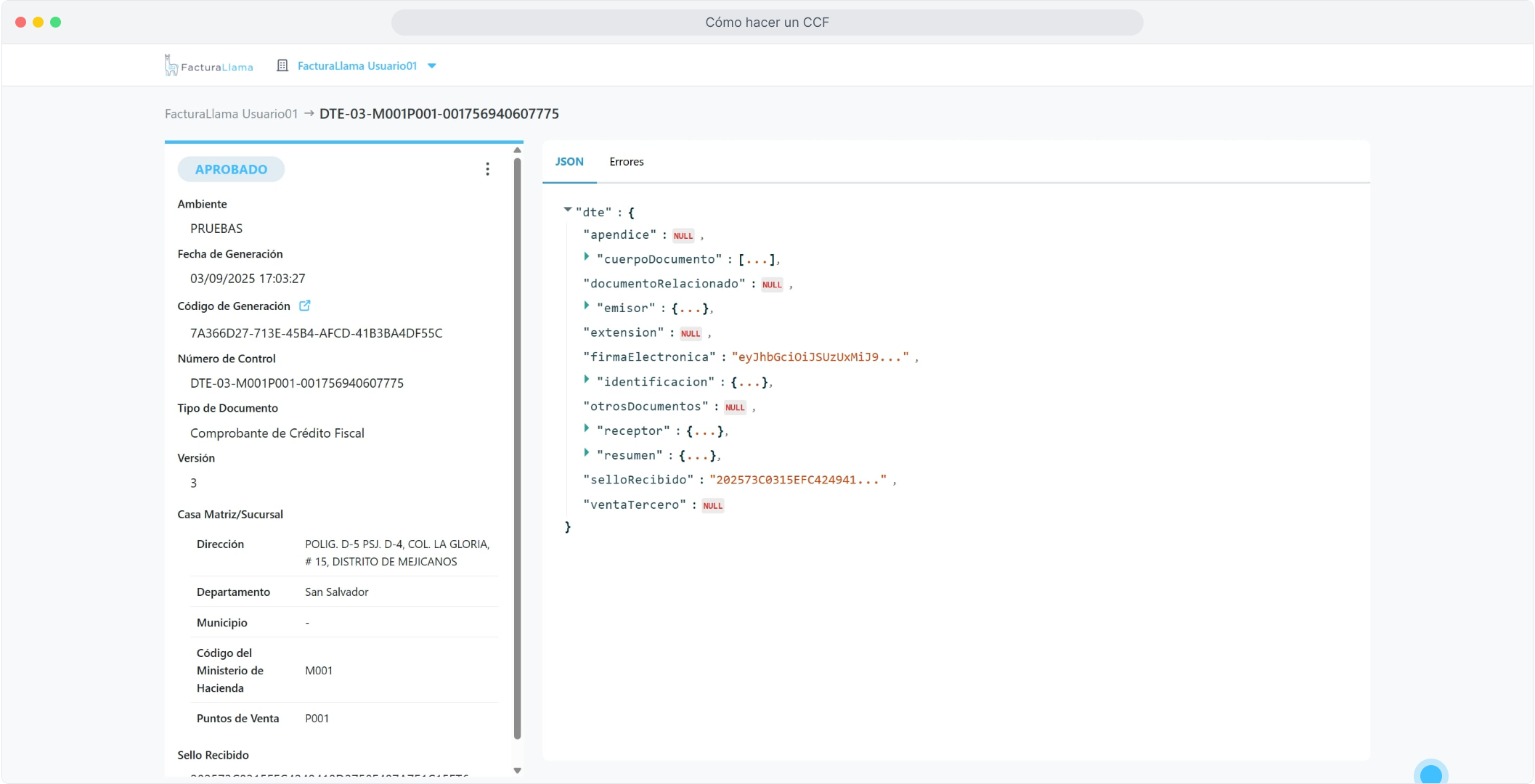Switch to the Errores tab

point(626,162)
